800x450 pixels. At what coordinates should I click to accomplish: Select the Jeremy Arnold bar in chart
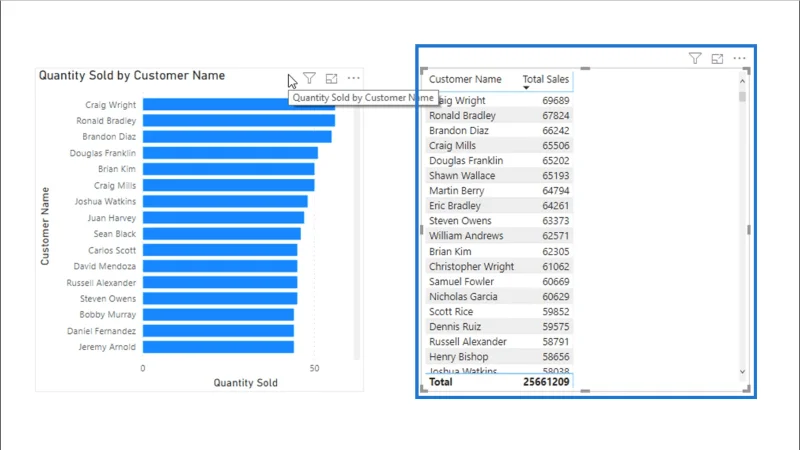tap(218, 347)
